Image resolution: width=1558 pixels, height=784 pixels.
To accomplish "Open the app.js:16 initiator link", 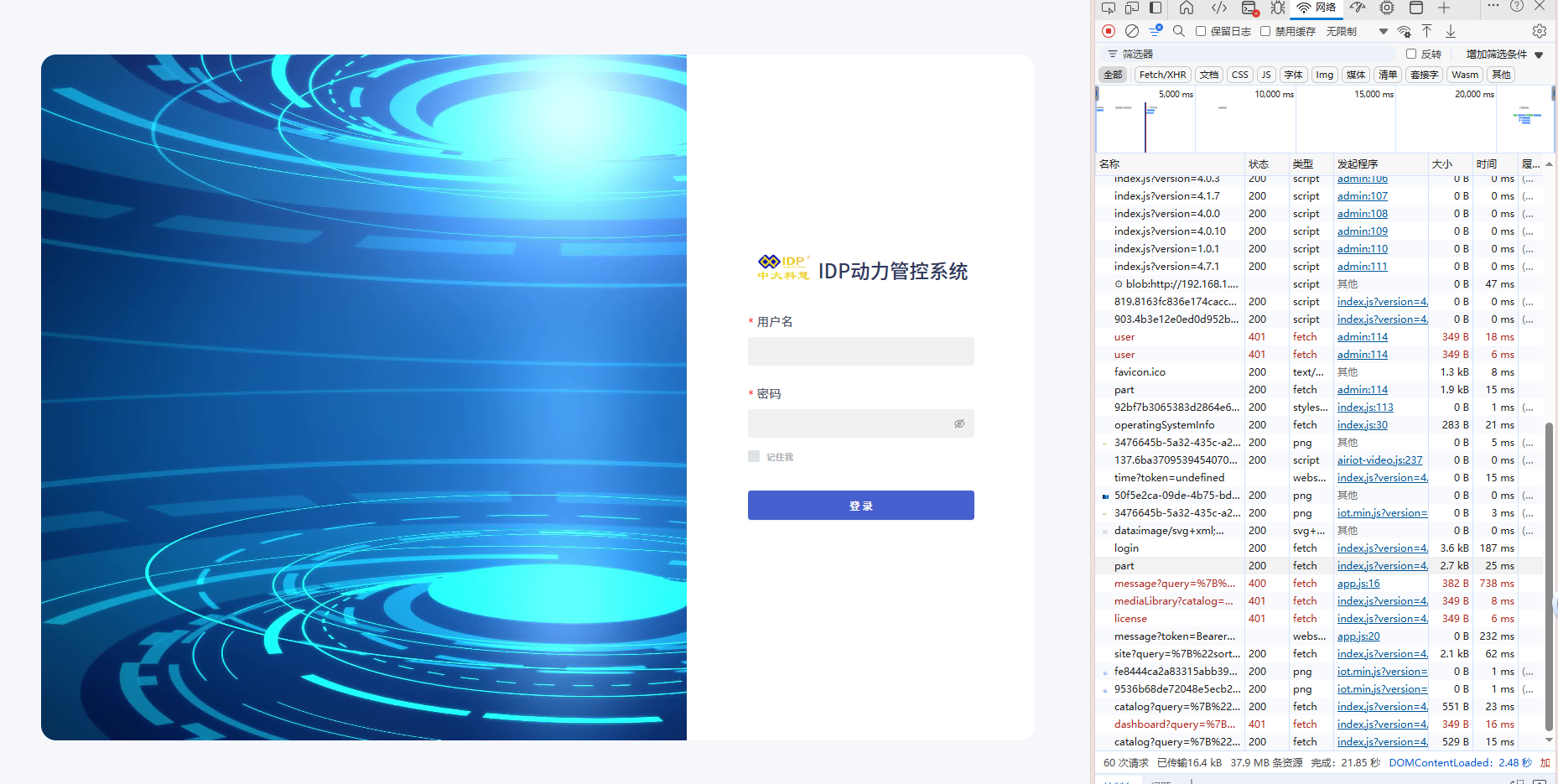I will click(x=1358, y=584).
